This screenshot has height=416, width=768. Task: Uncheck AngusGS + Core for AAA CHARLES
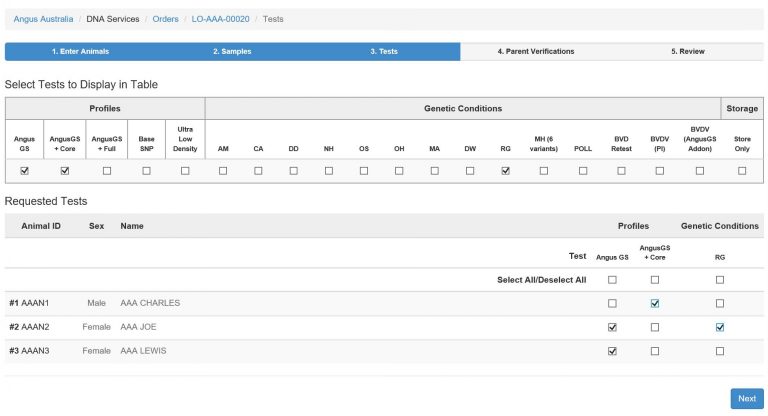tap(655, 303)
